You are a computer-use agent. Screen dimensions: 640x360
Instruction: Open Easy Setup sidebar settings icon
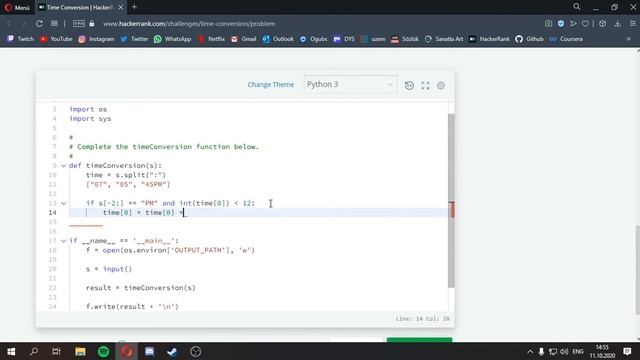(632, 24)
